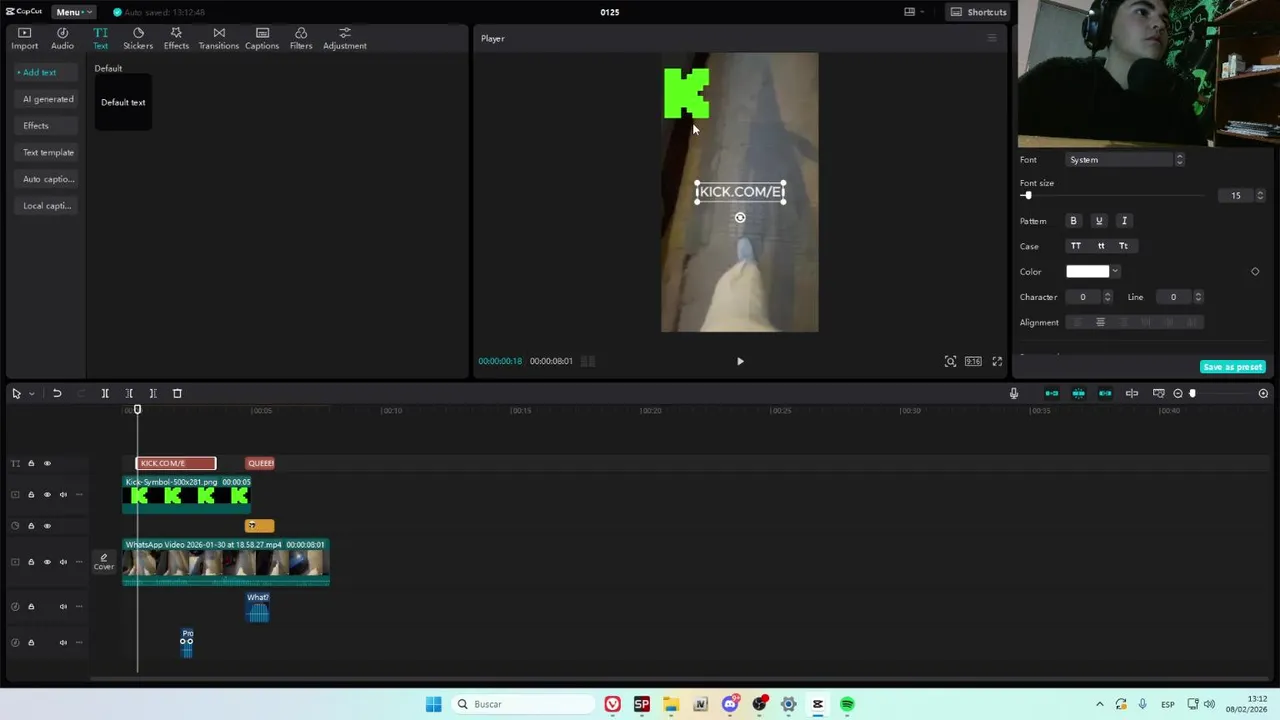Image resolution: width=1280 pixels, height=720 pixels.
Task: Lock the Kick-Symbol overlay track
Action: click(x=31, y=495)
